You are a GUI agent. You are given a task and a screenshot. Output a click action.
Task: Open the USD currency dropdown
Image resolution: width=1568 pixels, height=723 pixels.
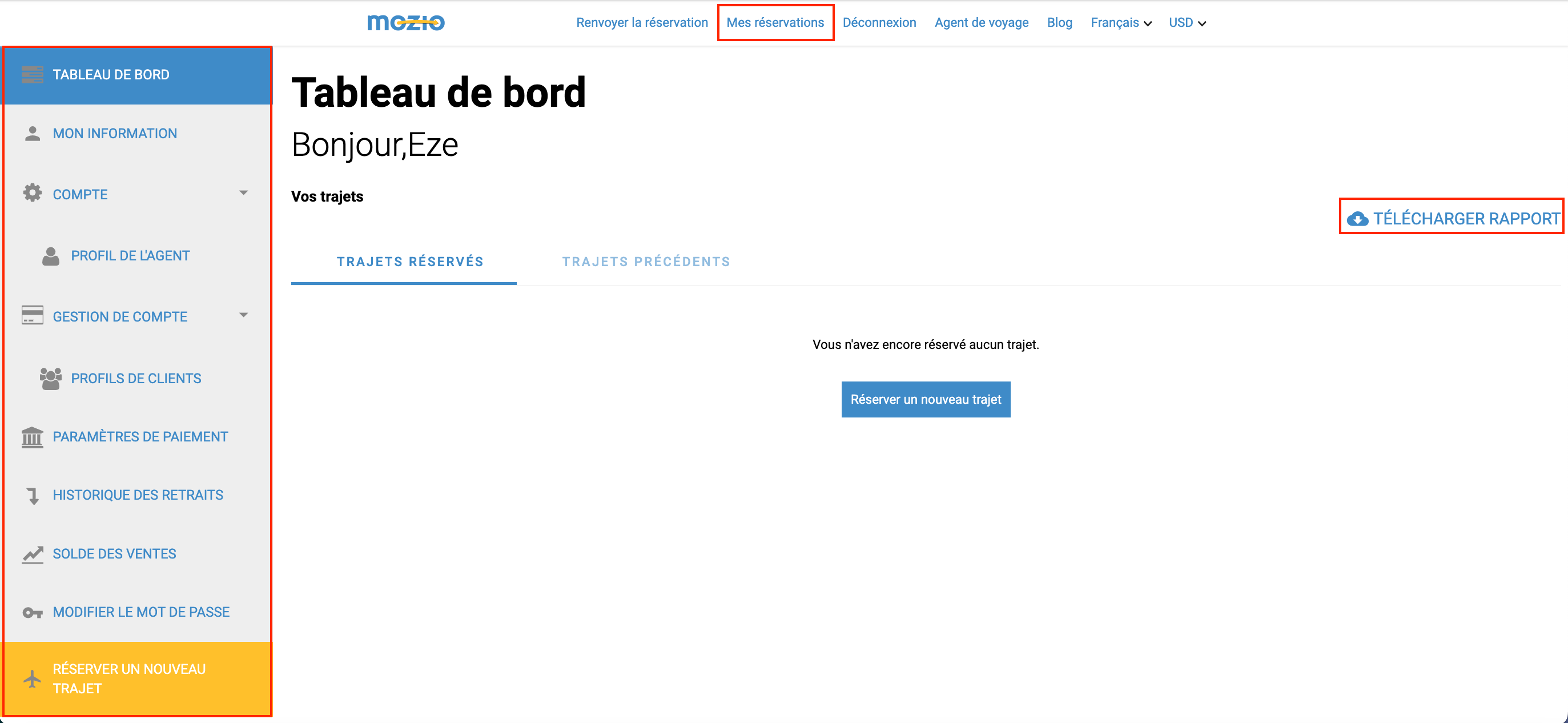tap(1187, 23)
